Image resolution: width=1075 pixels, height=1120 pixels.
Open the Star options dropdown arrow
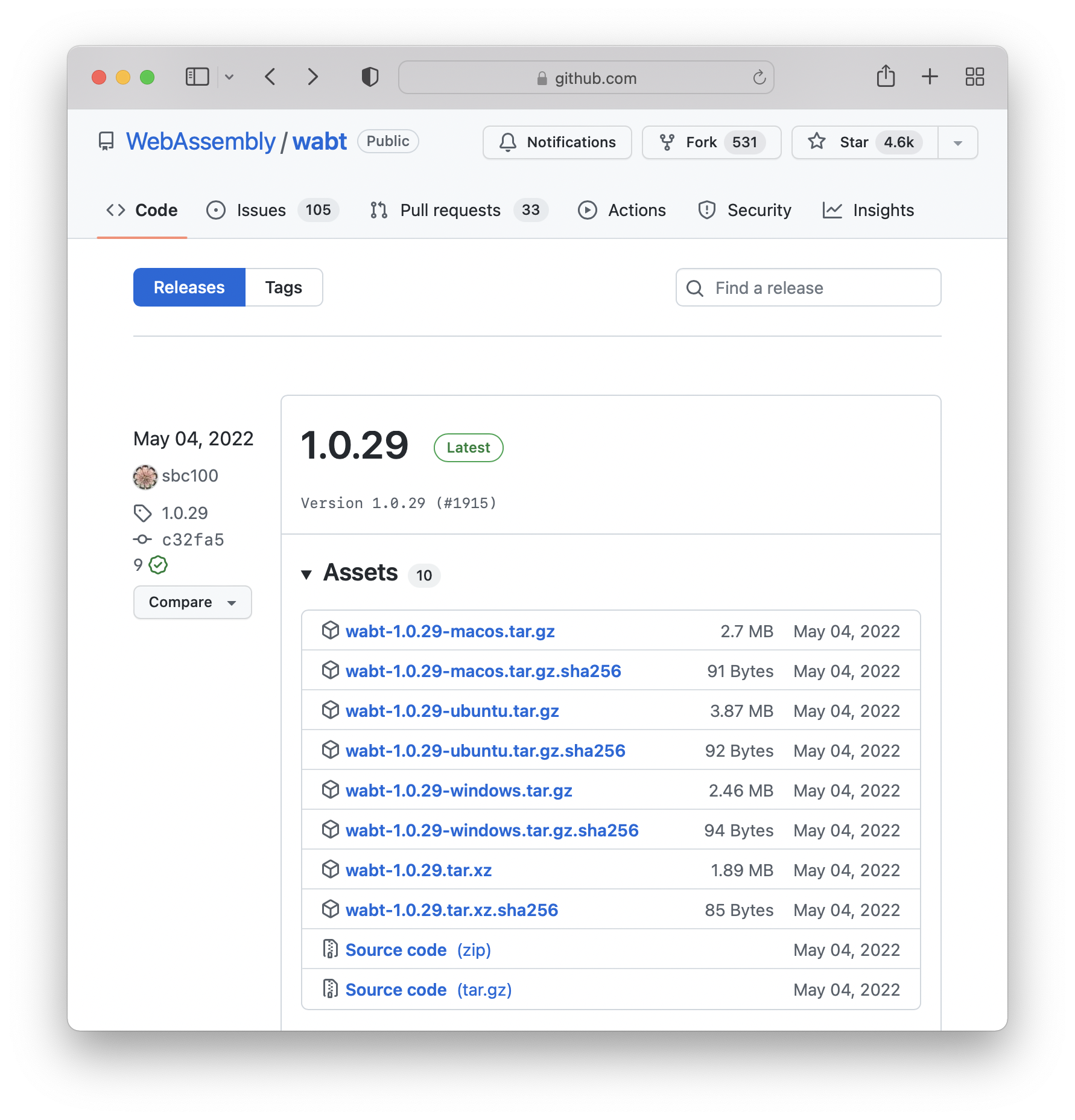pos(957,142)
